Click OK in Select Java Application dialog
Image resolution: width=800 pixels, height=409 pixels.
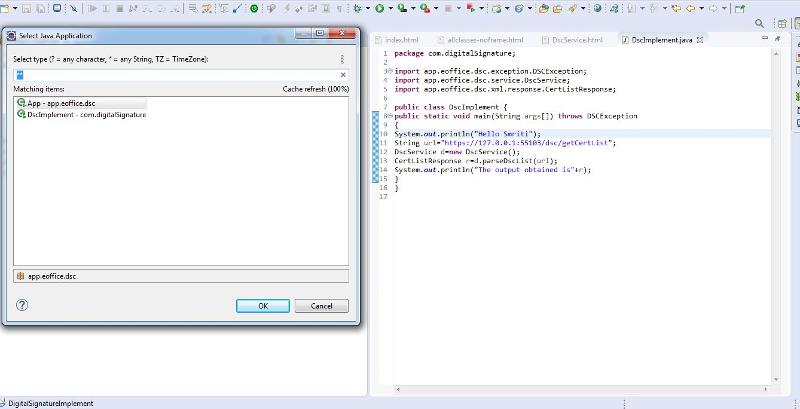click(263, 306)
